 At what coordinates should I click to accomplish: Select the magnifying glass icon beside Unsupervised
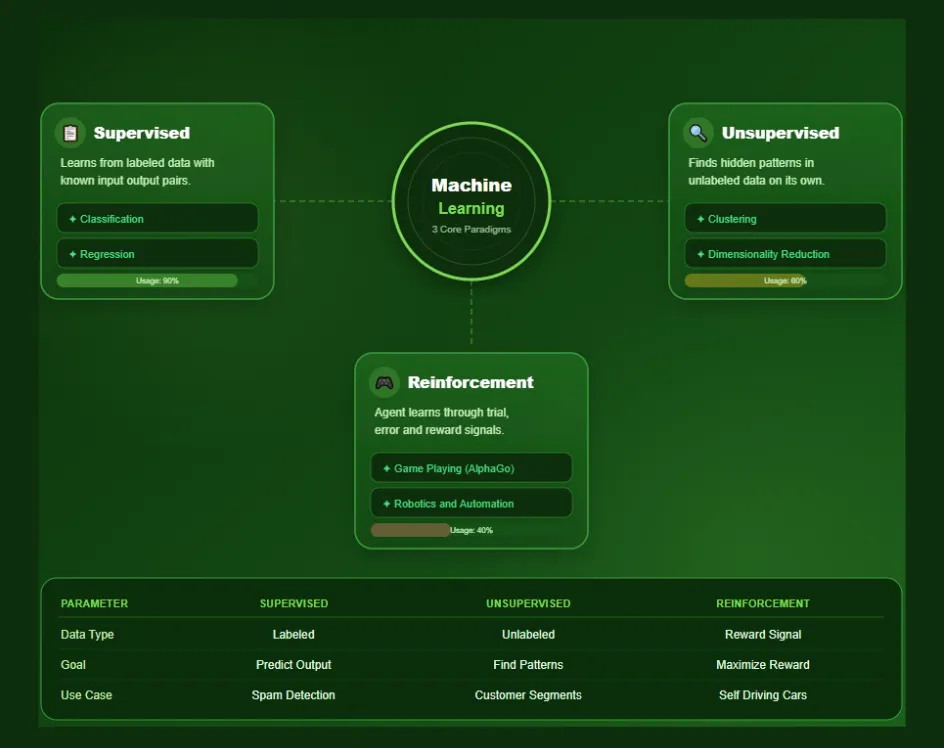tap(697, 132)
